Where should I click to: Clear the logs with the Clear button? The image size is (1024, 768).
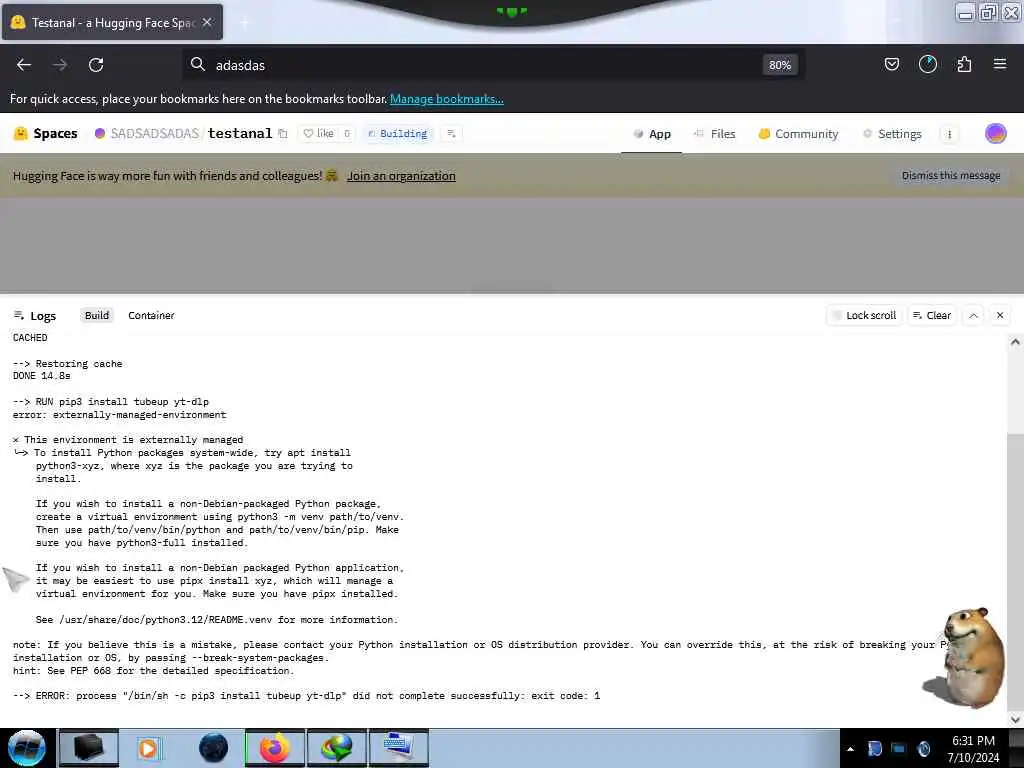pyautogui.click(x=931, y=315)
